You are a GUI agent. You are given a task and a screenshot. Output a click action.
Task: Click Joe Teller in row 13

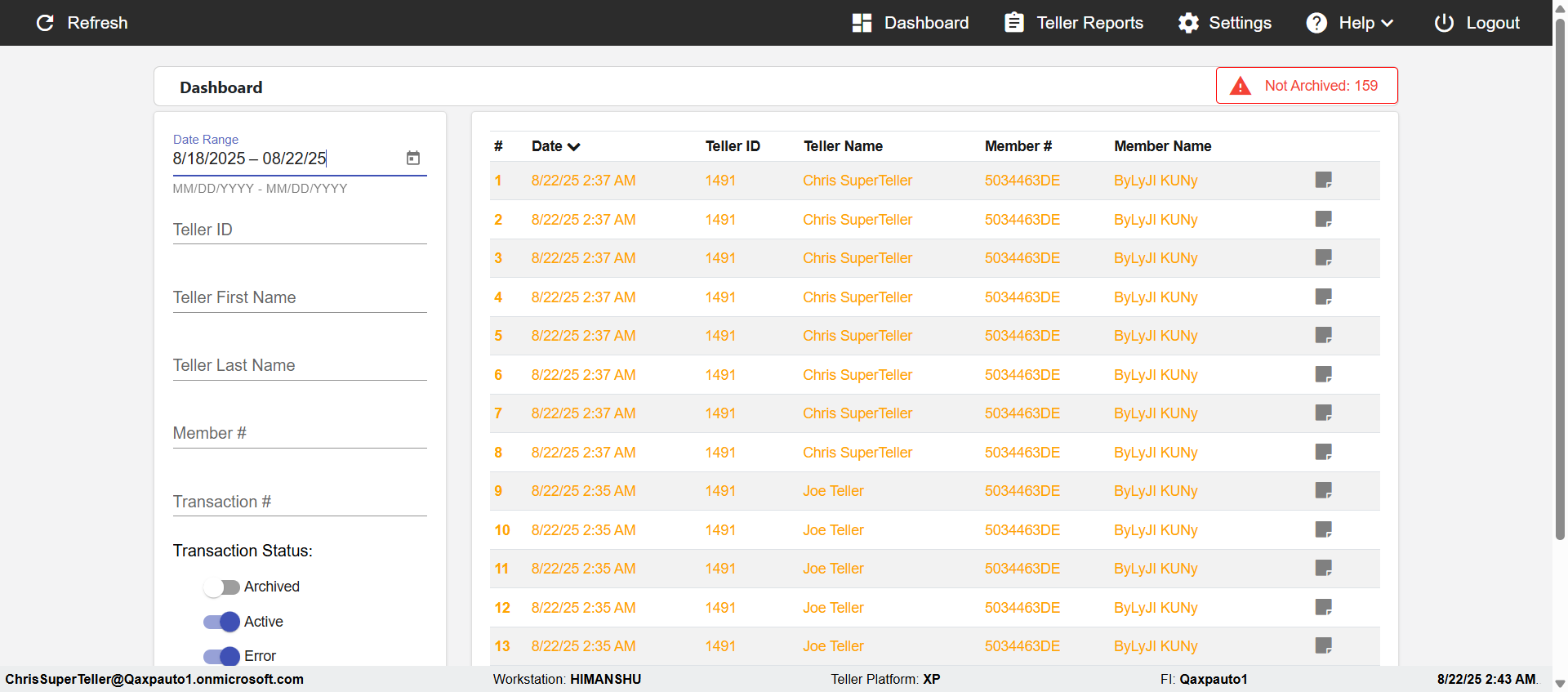tap(833, 646)
